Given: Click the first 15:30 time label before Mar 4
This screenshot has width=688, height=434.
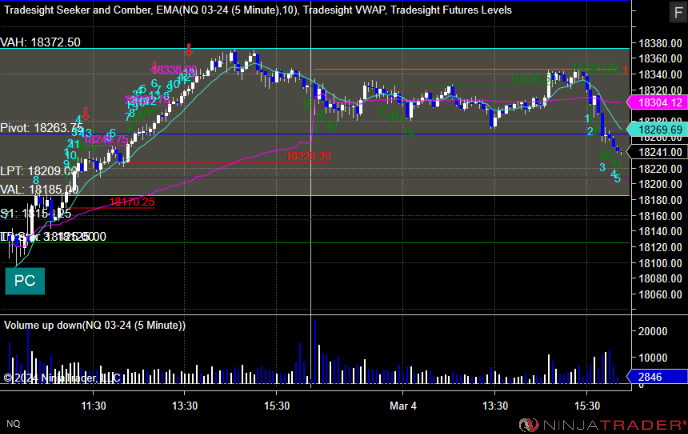Looking at the screenshot, I should pos(277,406).
